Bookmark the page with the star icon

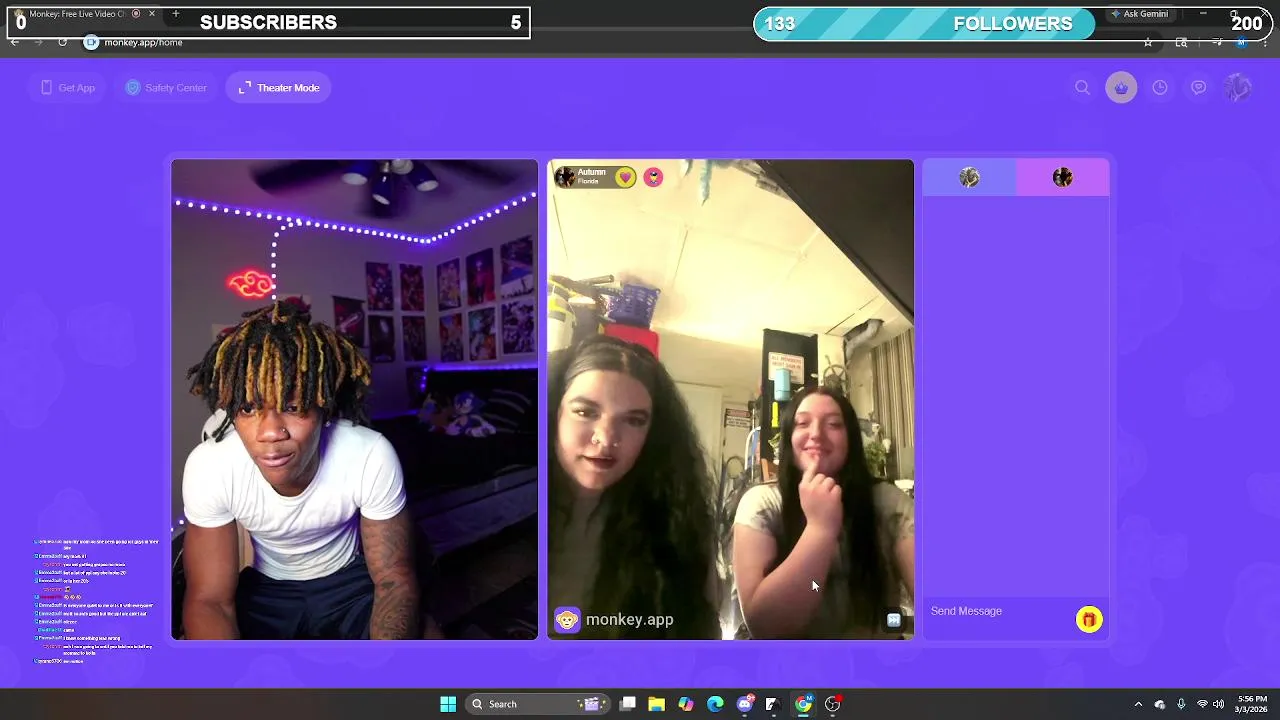(1148, 42)
